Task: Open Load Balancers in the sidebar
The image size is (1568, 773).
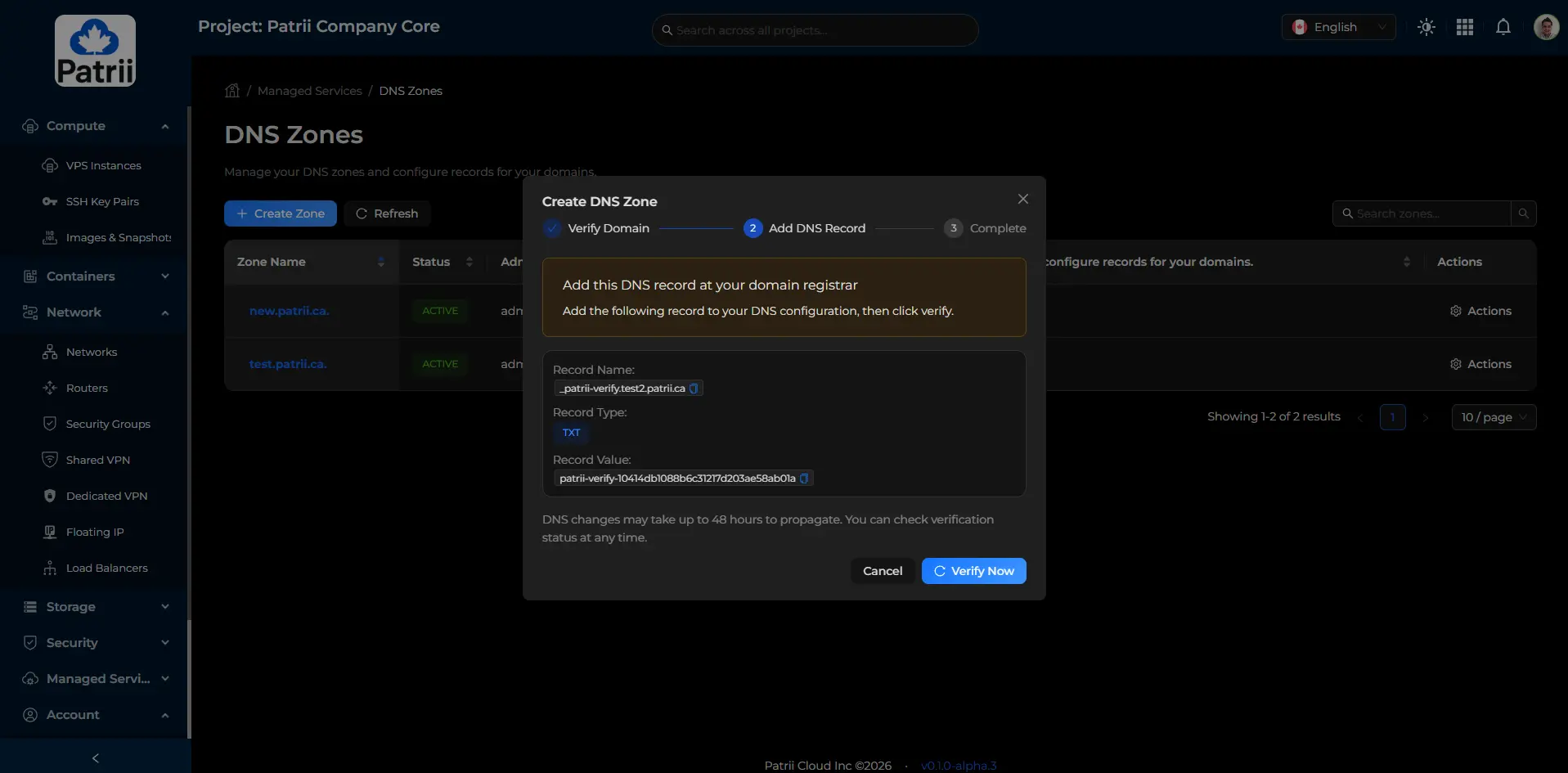Action: pyautogui.click(x=106, y=568)
